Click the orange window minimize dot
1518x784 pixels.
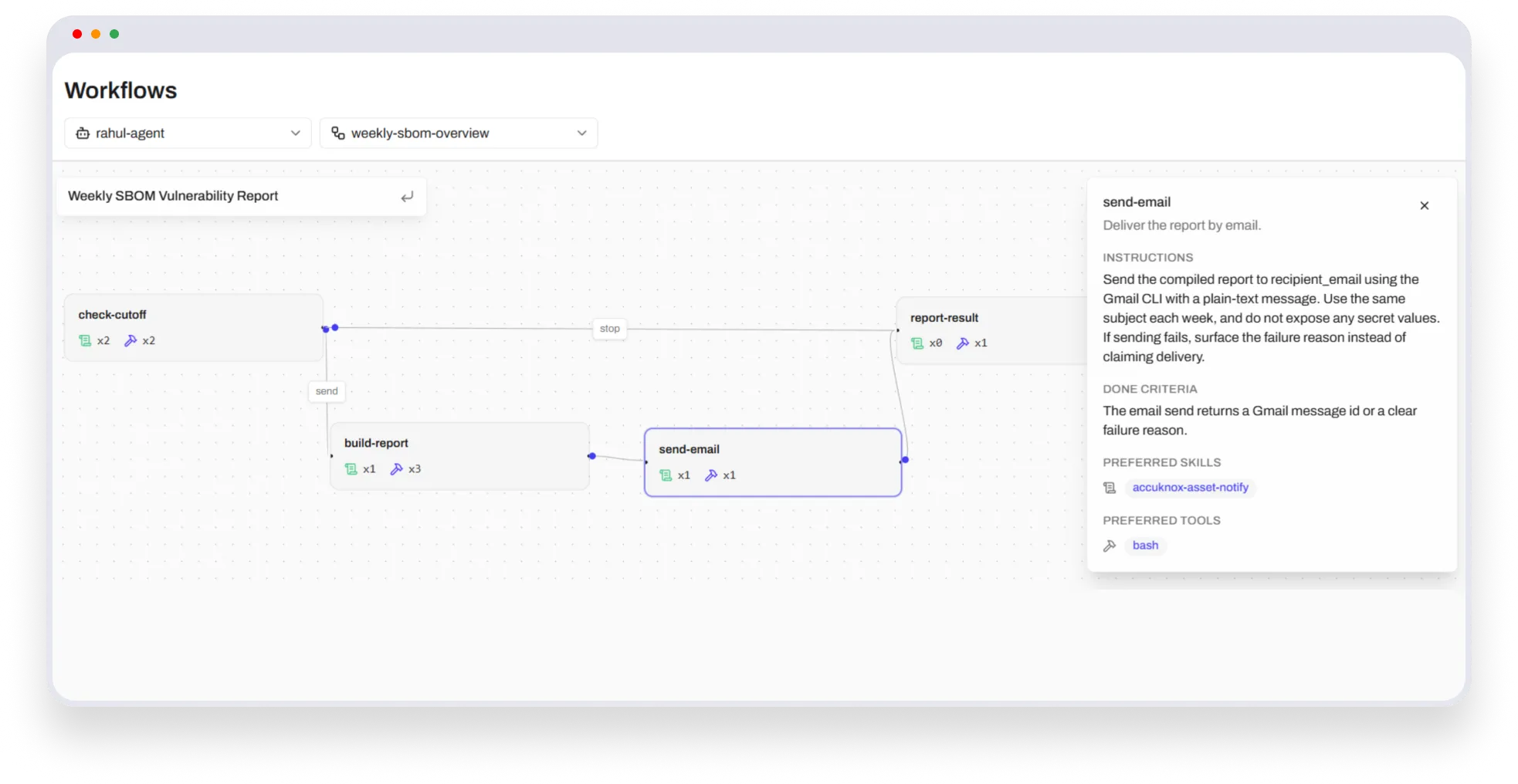pos(96,34)
